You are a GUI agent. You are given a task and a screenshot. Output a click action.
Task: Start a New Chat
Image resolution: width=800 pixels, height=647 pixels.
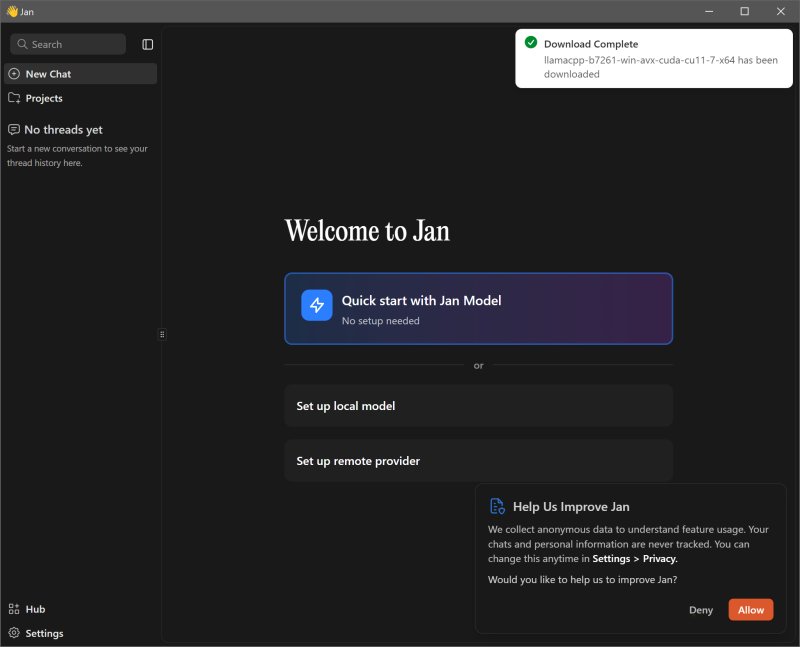click(x=80, y=74)
